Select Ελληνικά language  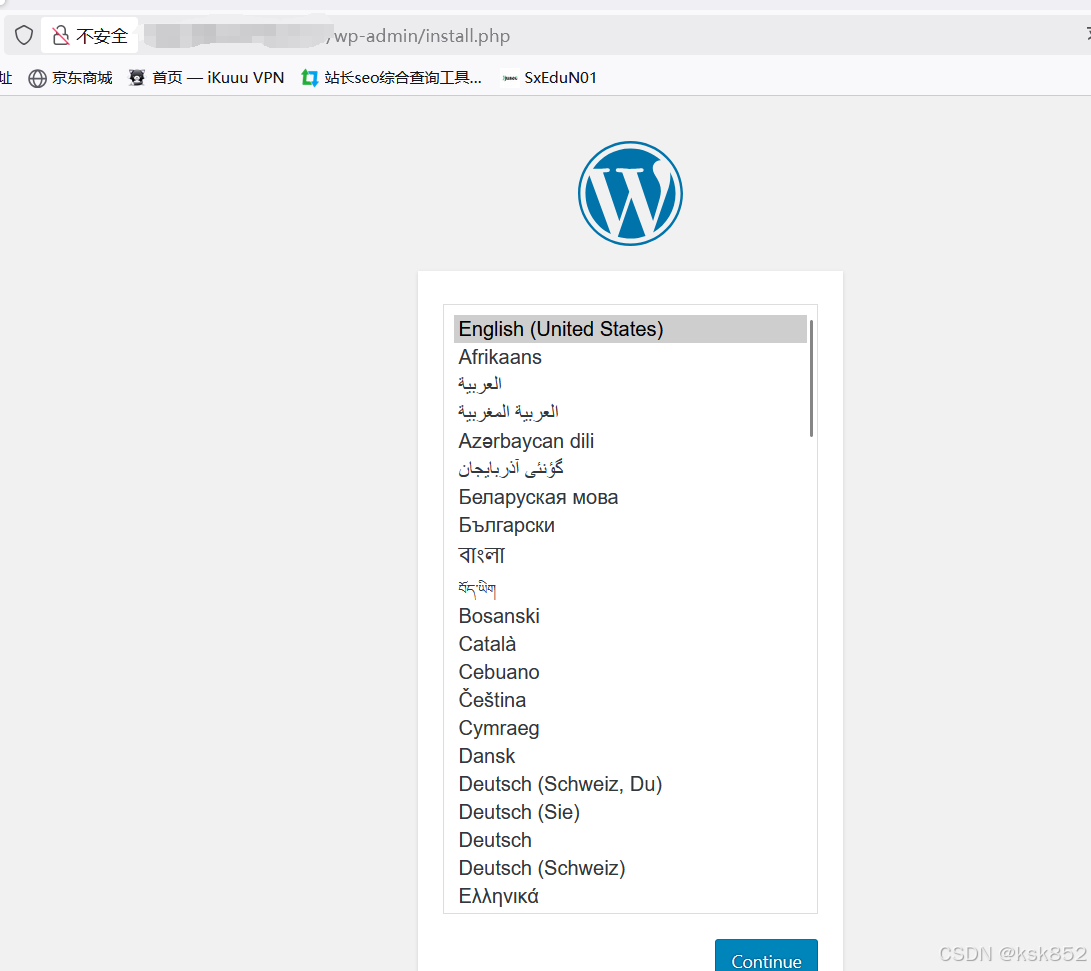(630, 896)
